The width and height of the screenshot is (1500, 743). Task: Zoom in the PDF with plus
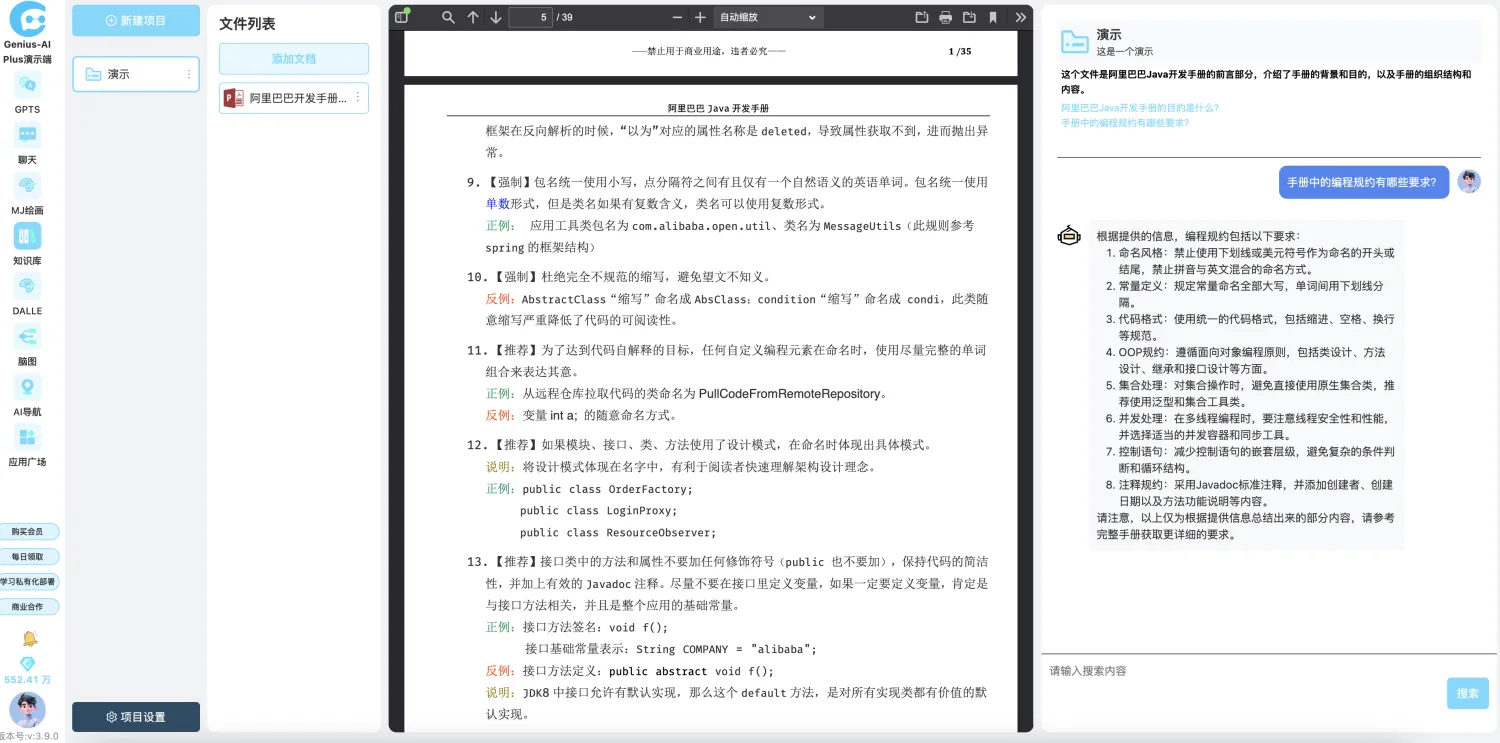700,17
